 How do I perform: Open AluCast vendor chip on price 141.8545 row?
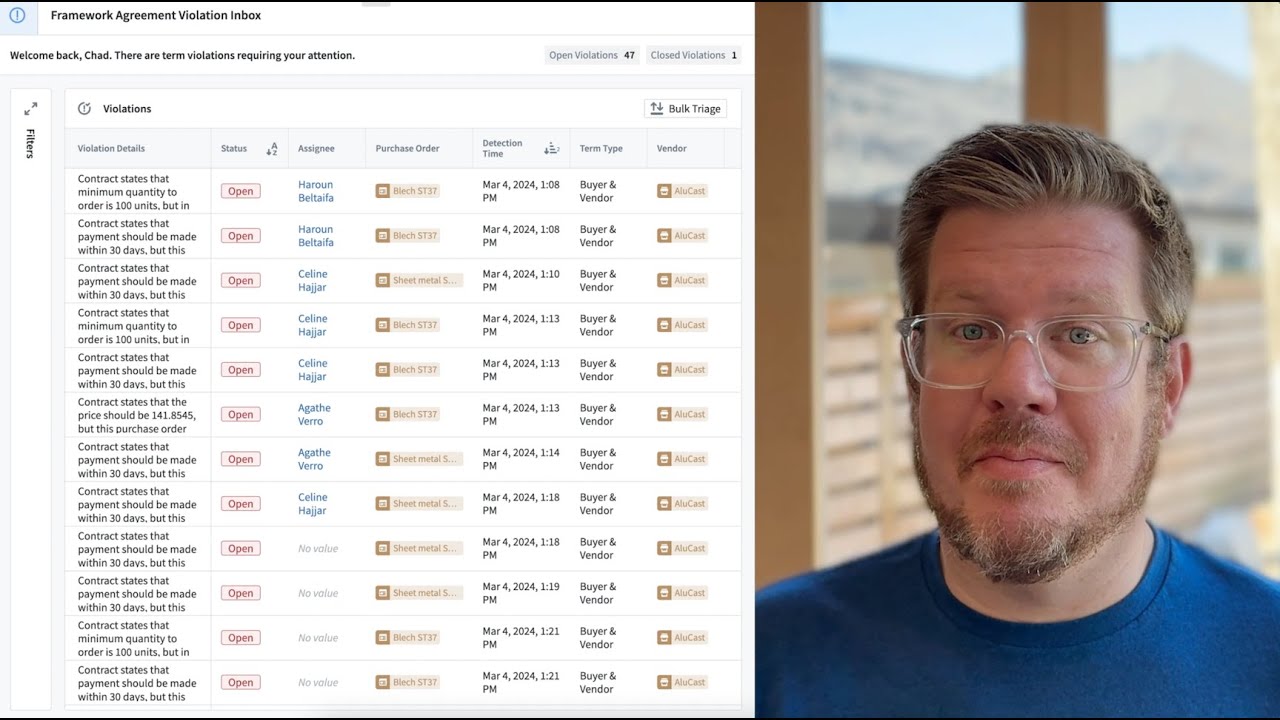(682, 415)
